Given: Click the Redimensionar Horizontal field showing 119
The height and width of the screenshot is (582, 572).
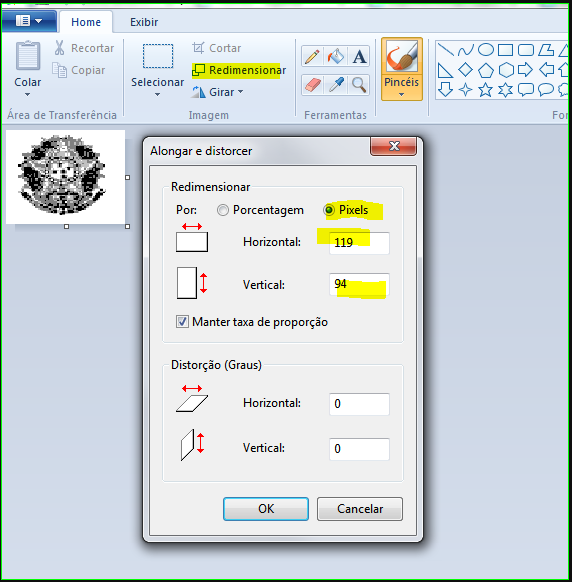Looking at the screenshot, I should pos(359,243).
